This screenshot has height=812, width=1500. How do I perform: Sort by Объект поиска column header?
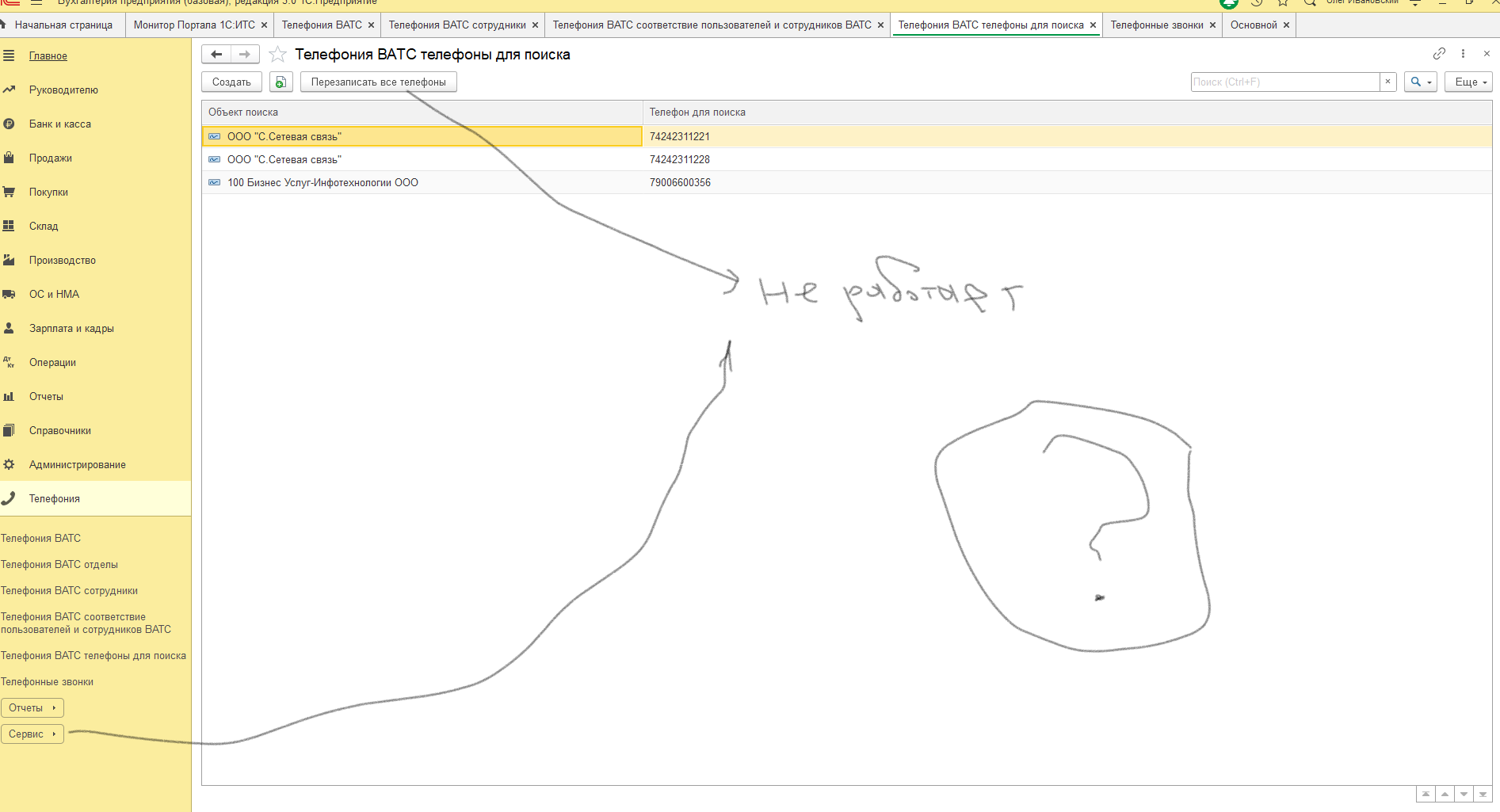click(x=422, y=112)
